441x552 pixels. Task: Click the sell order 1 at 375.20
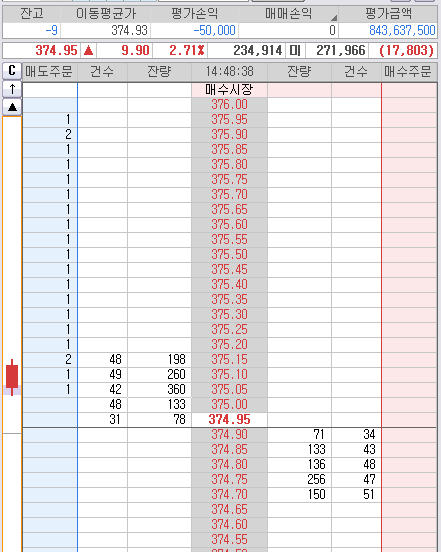point(68,344)
